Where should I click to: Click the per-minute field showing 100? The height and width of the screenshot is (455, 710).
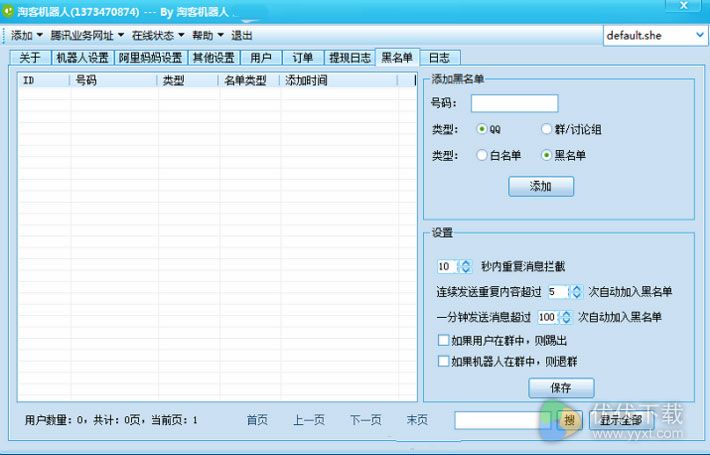548,317
